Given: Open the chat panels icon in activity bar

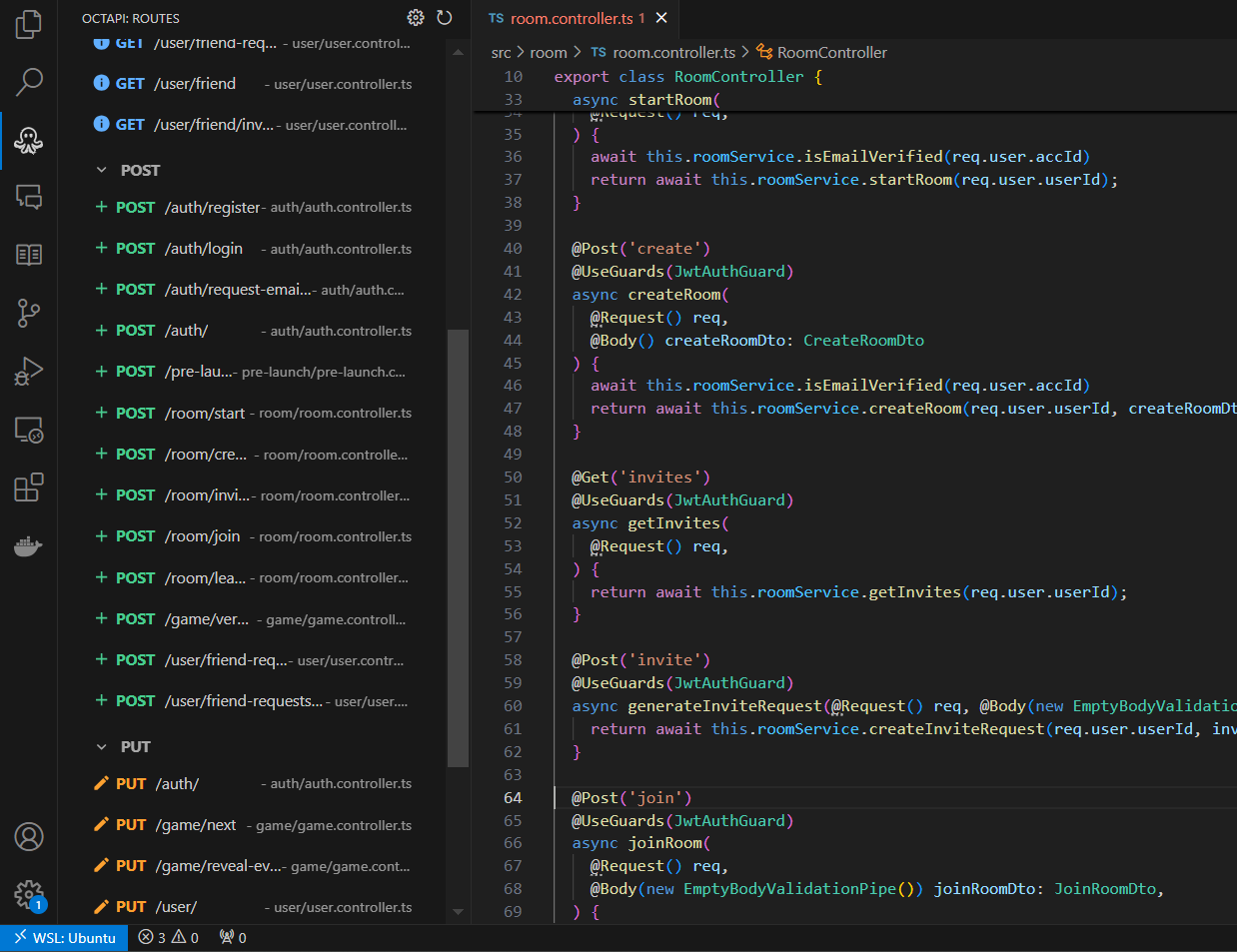Looking at the screenshot, I should coord(29,197).
